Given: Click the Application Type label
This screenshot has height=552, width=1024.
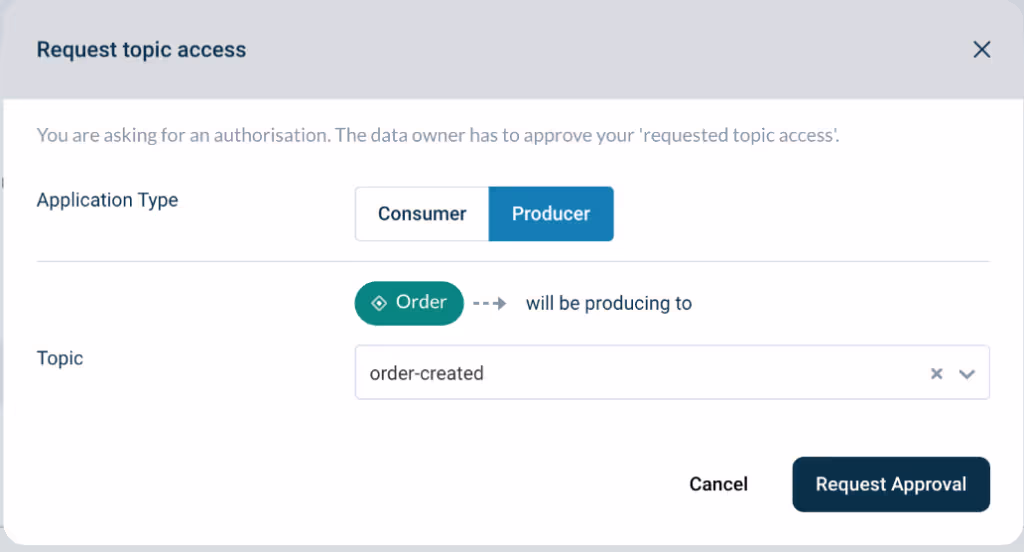Looking at the screenshot, I should point(107,200).
